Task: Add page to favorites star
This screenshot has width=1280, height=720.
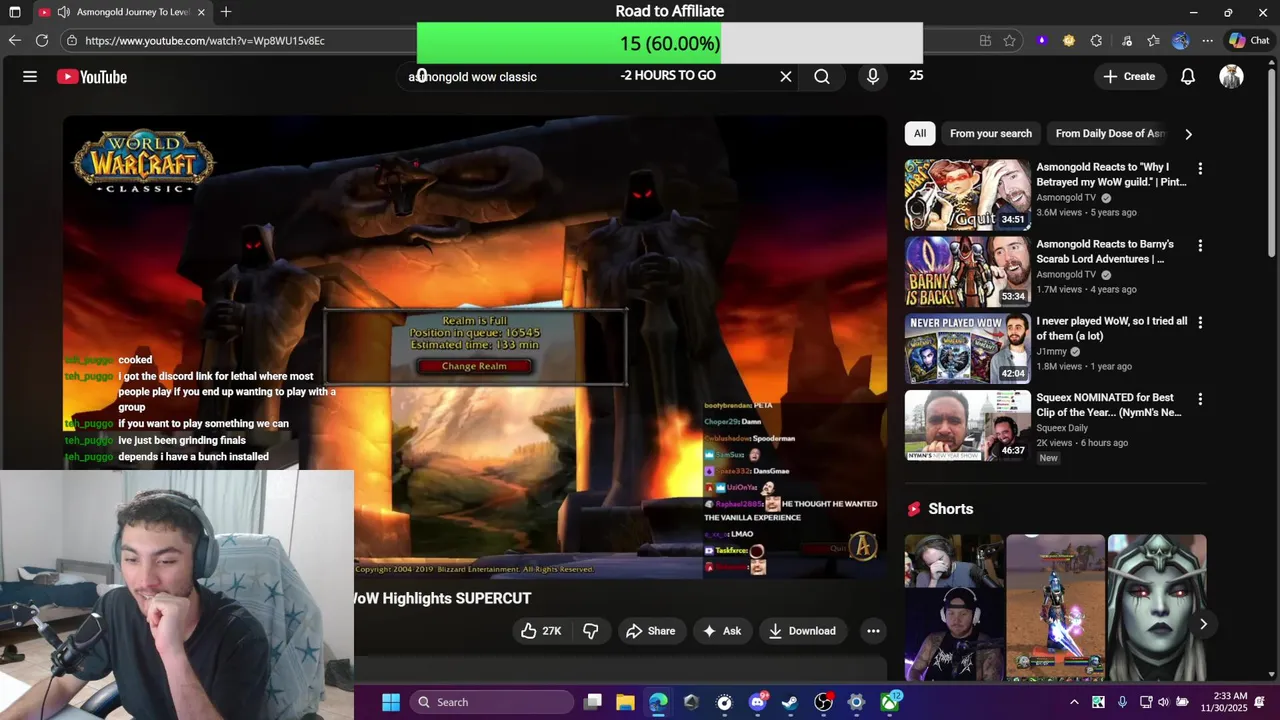Action: (x=1010, y=41)
